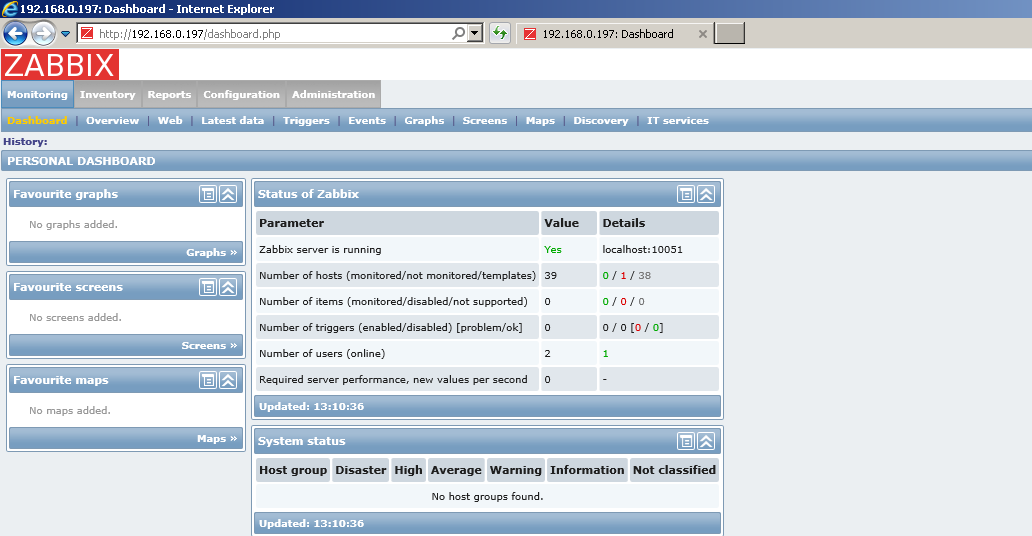The height and width of the screenshot is (536, 1032).
Task: Collapse the Favourite graphs widget
Action: [228, 194]
